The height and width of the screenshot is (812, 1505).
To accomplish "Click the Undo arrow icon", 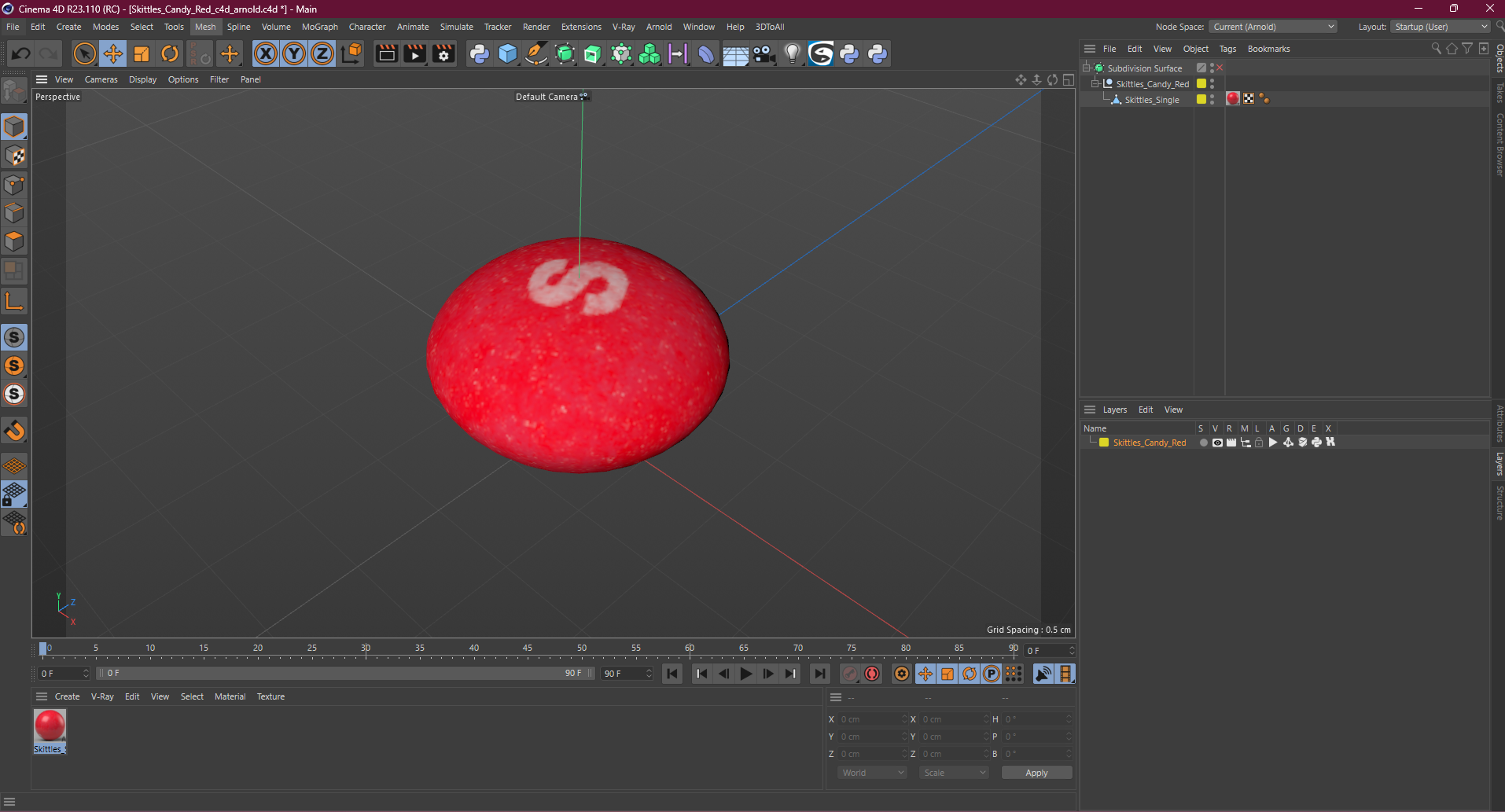I will [21, 53].
